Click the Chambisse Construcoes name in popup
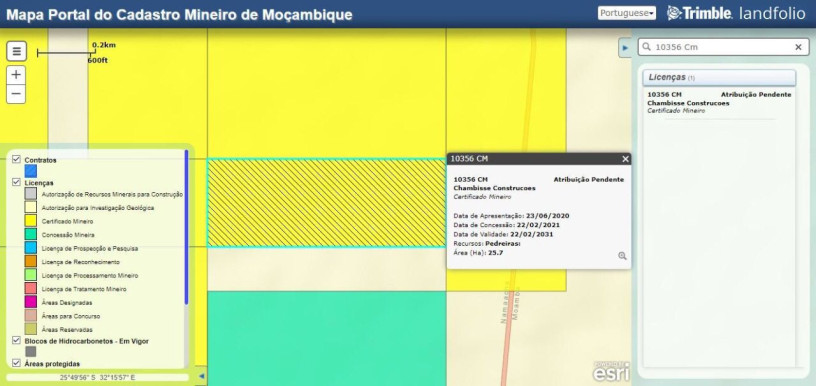Image resolution: width=816 pixels, height=386 pixels. pos(494,188)
